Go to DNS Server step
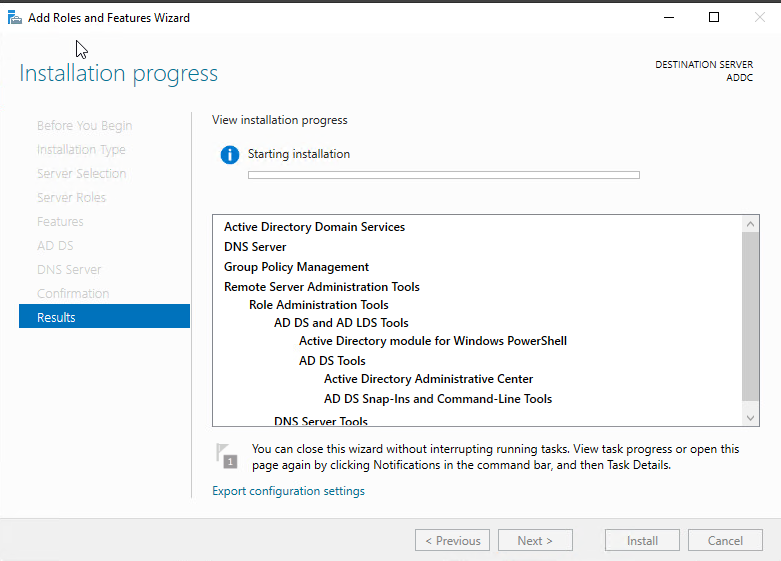The image size is (781, 561). (69, 270)
